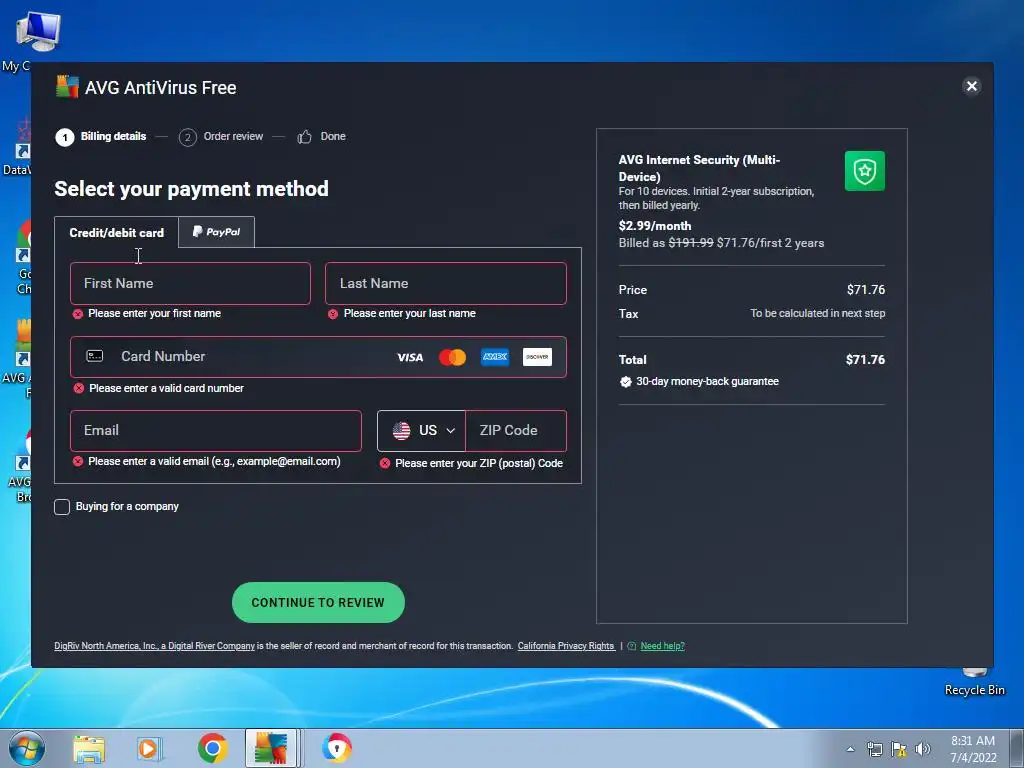The width and height of the screenshot is (1024, 768).
Task: Click the card number error icon
Action: (78, 389)
